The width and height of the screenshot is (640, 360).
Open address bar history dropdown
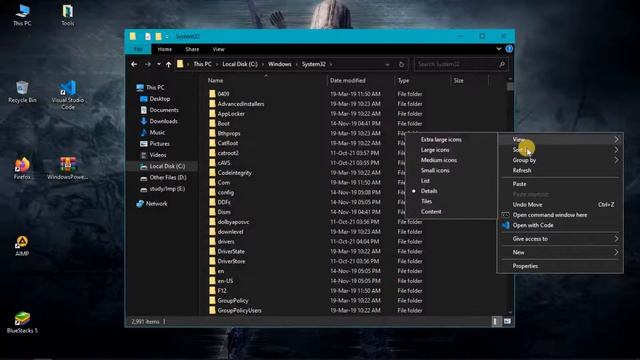[387, 64]
